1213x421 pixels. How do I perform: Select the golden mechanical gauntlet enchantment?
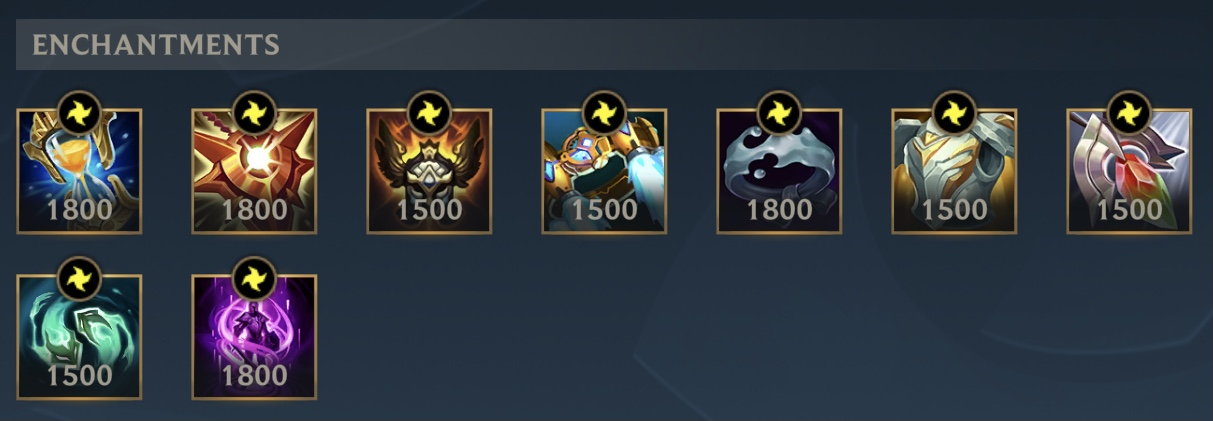pos(604,171)
